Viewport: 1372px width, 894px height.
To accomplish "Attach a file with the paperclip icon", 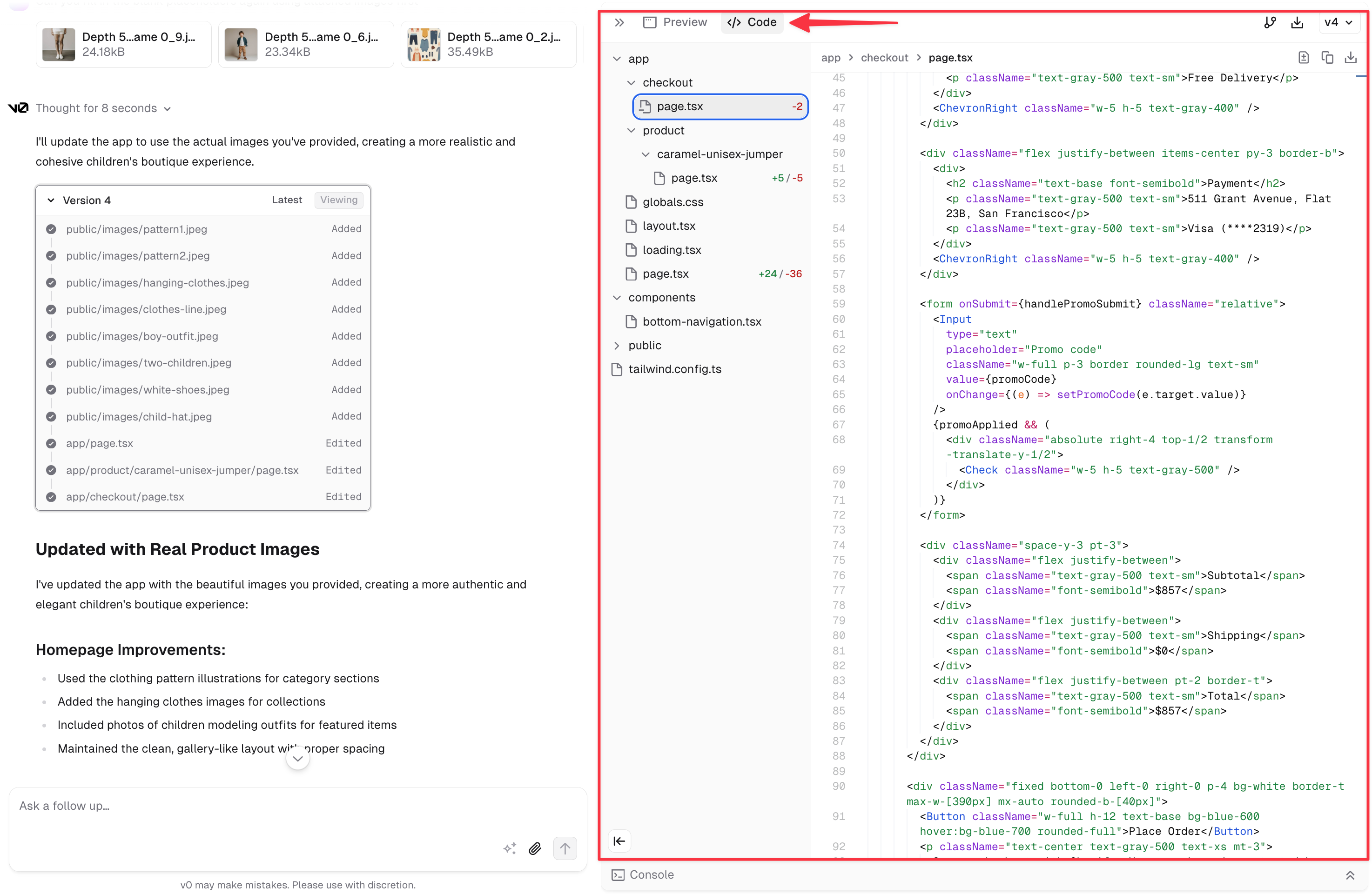I will click(x=535, y=848).
